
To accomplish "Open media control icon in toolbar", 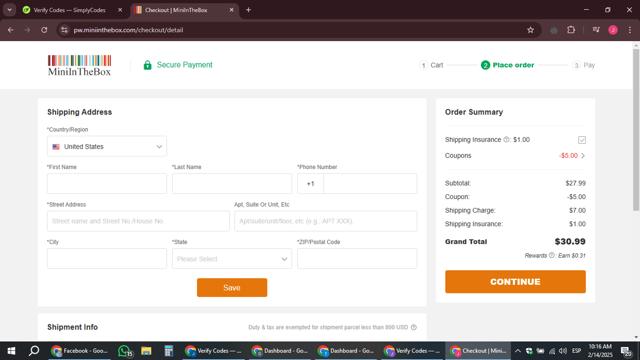I will [596, 30].
